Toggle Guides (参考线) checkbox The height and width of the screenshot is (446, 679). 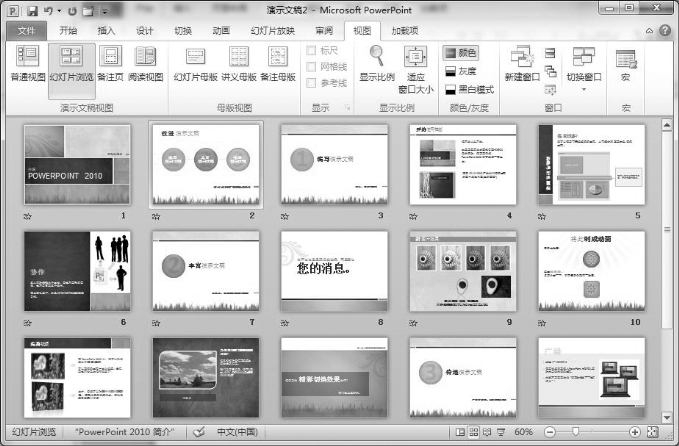(x=311, y=83)
